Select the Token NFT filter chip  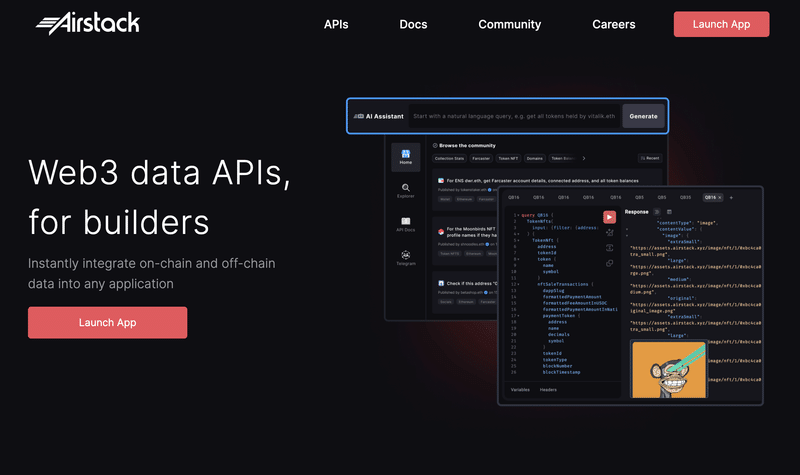(x=508, y=158)
